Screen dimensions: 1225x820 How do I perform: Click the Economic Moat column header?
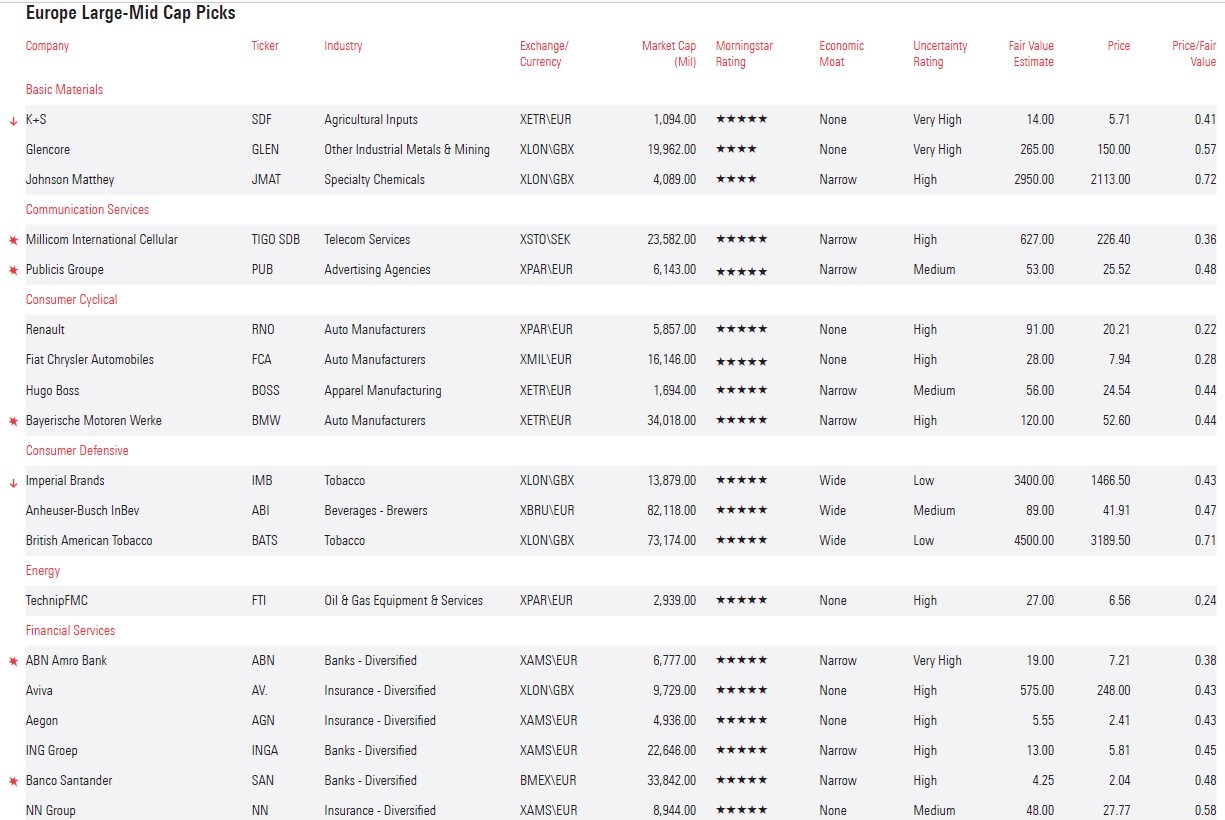coord(841,54)
